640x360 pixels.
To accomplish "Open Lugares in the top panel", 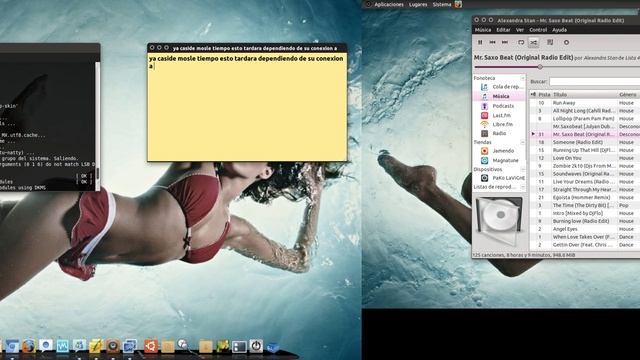I will (x=418, y=4).
